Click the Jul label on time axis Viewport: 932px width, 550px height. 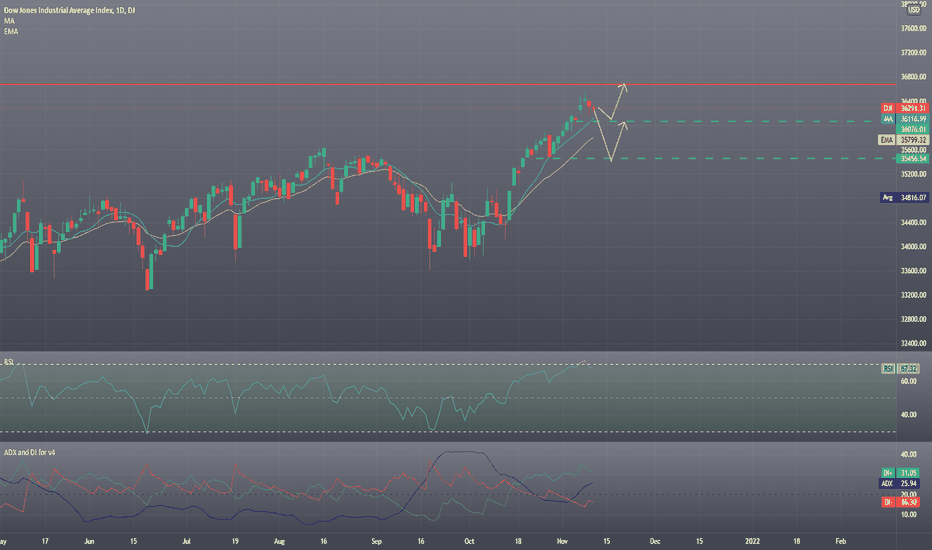[187, 542]
